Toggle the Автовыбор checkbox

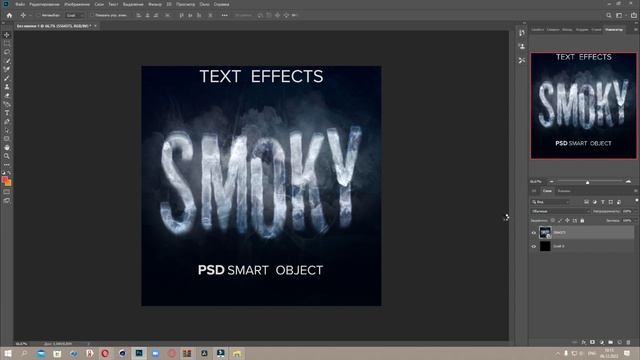[x=37, y=15]
